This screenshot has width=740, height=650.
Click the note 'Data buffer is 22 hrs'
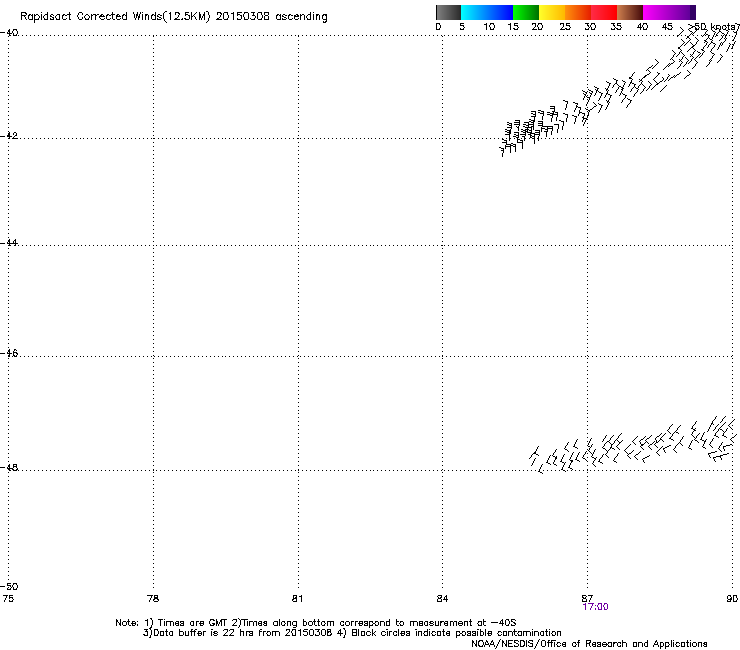[x=203, y=633]
